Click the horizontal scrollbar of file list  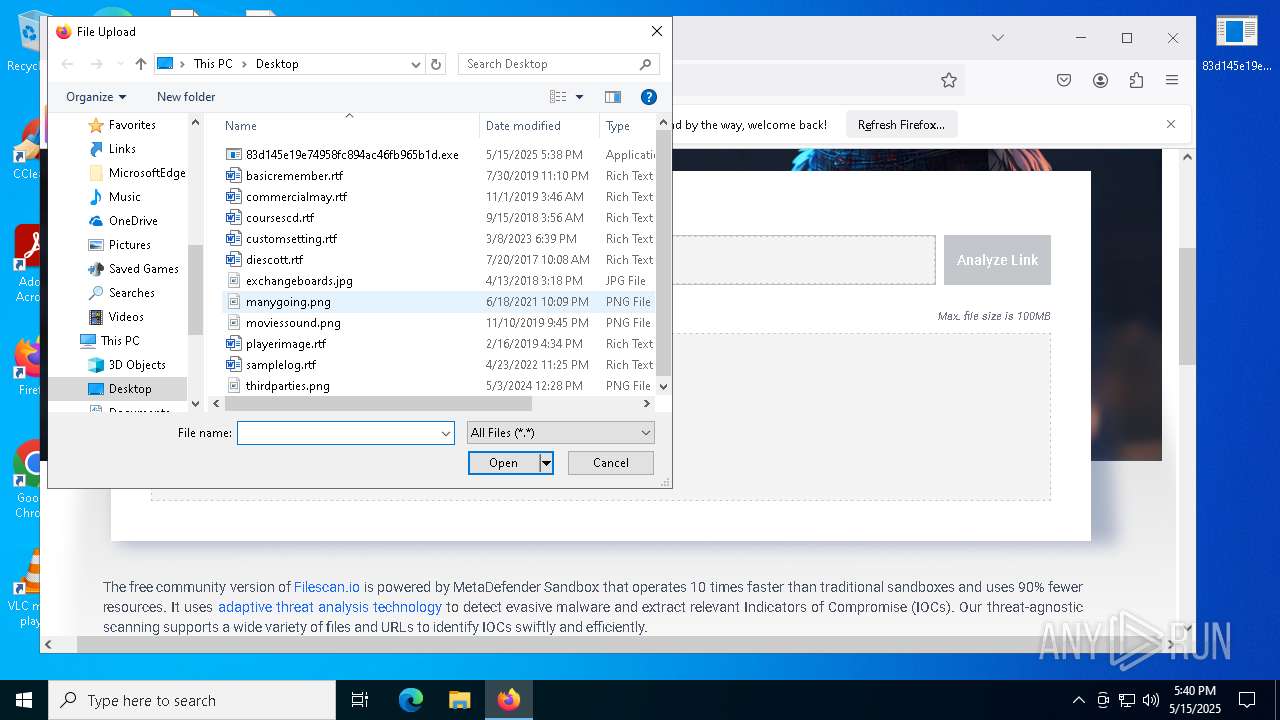(378, 404)
